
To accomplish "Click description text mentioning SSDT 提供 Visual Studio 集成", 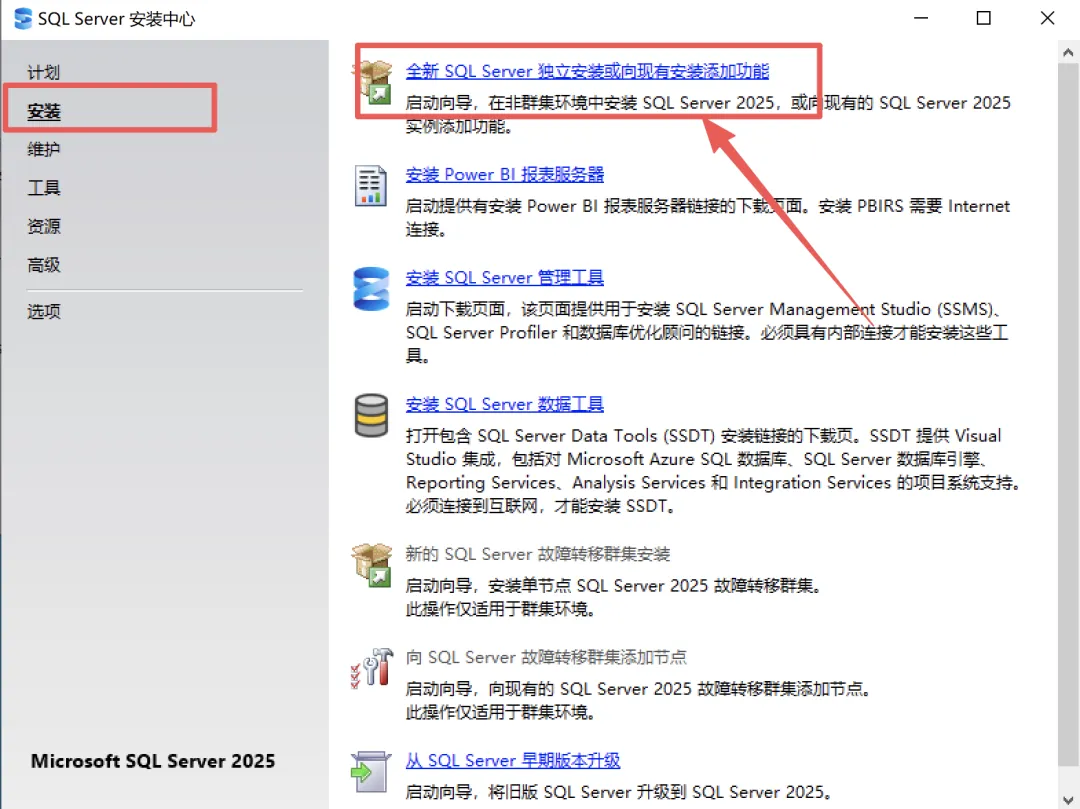I will pyautogui.click(x=713, y=471).
